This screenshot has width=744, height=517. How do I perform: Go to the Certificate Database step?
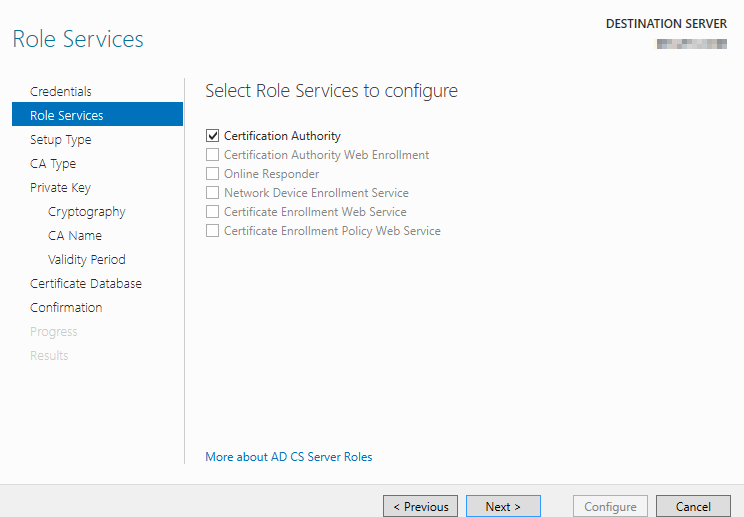pos(85,283)
